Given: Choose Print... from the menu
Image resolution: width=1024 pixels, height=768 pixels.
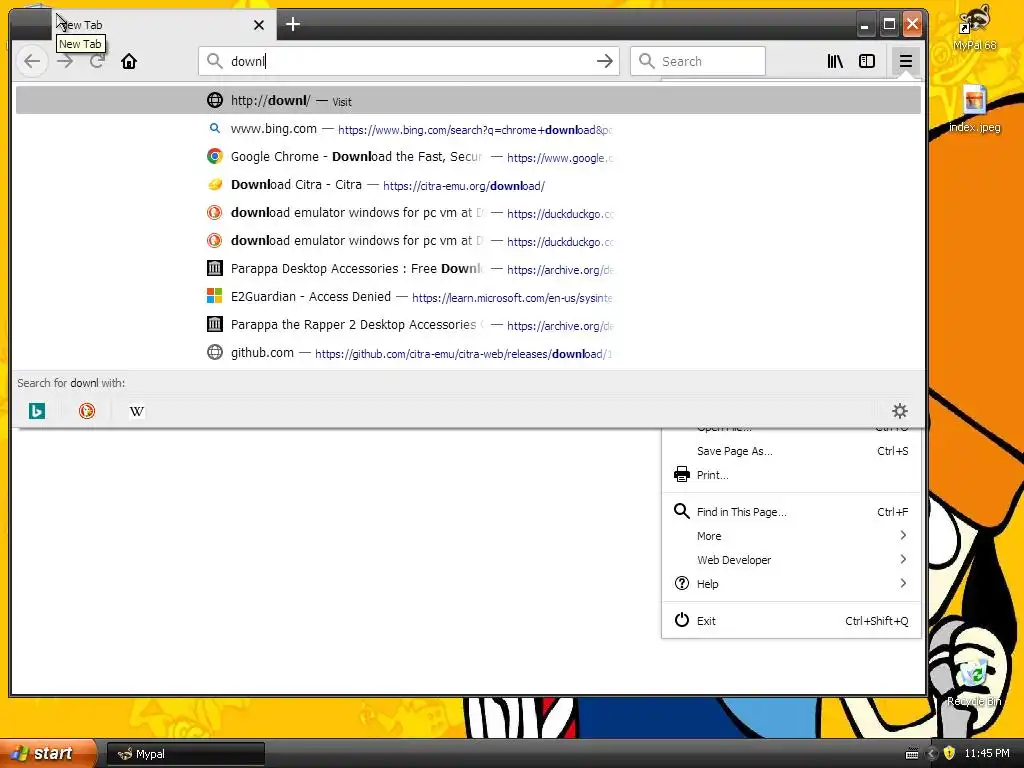Looking at the screenshot, I should [791, 475].
